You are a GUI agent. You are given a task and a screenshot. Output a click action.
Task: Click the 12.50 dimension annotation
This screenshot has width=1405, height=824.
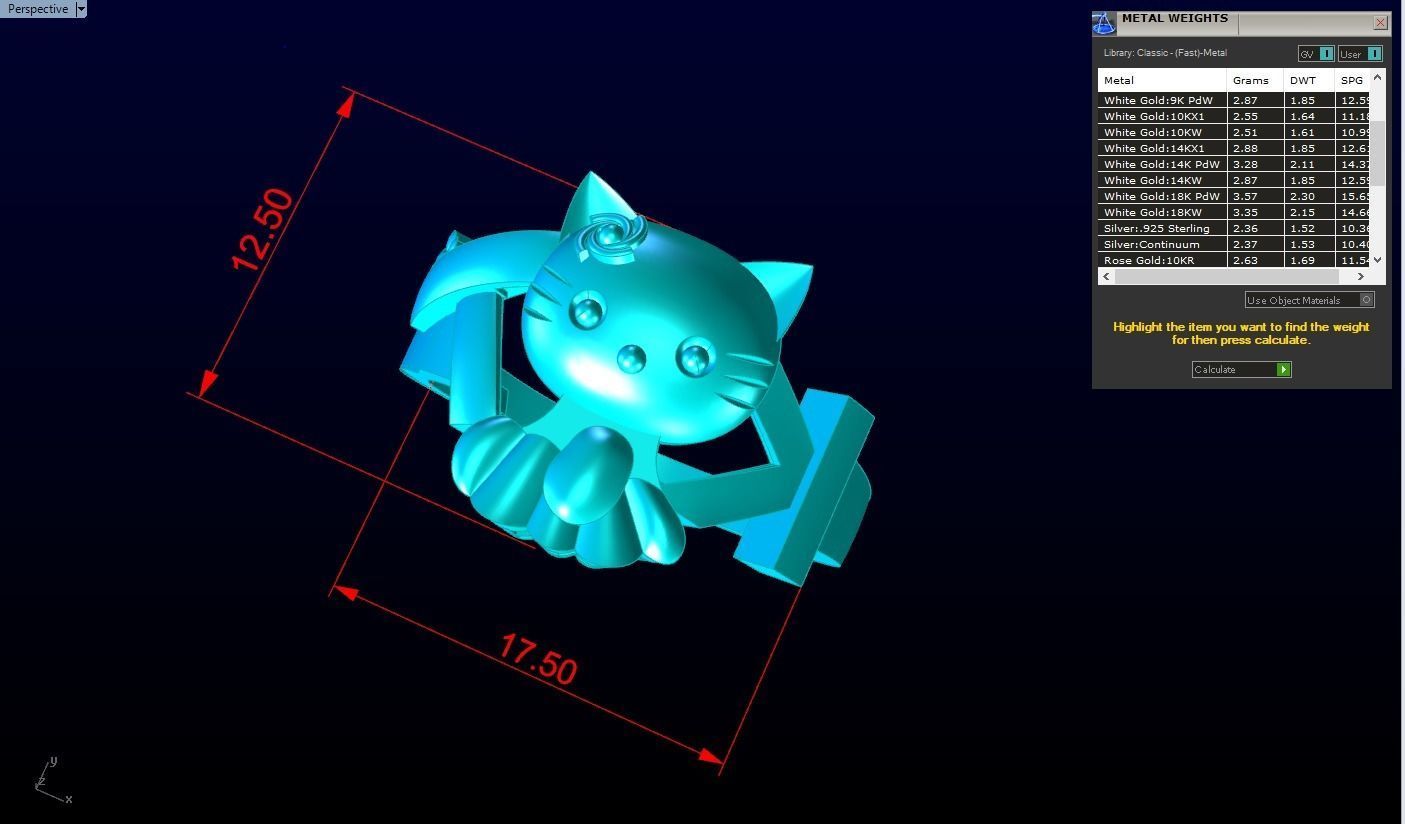[x=263, y=230]
